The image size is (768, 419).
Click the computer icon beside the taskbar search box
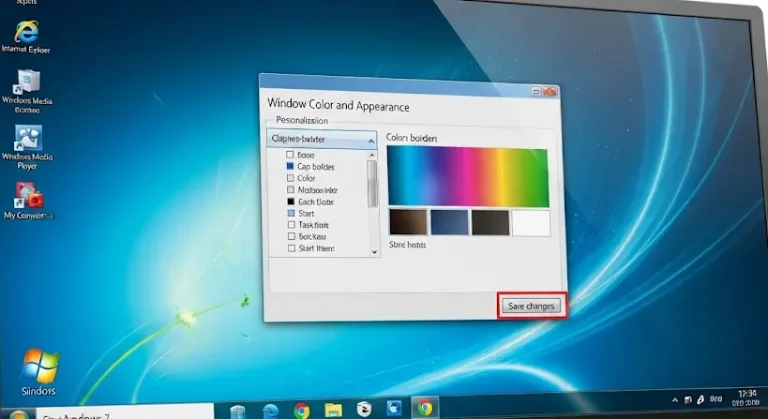click(x=238, y=411)
